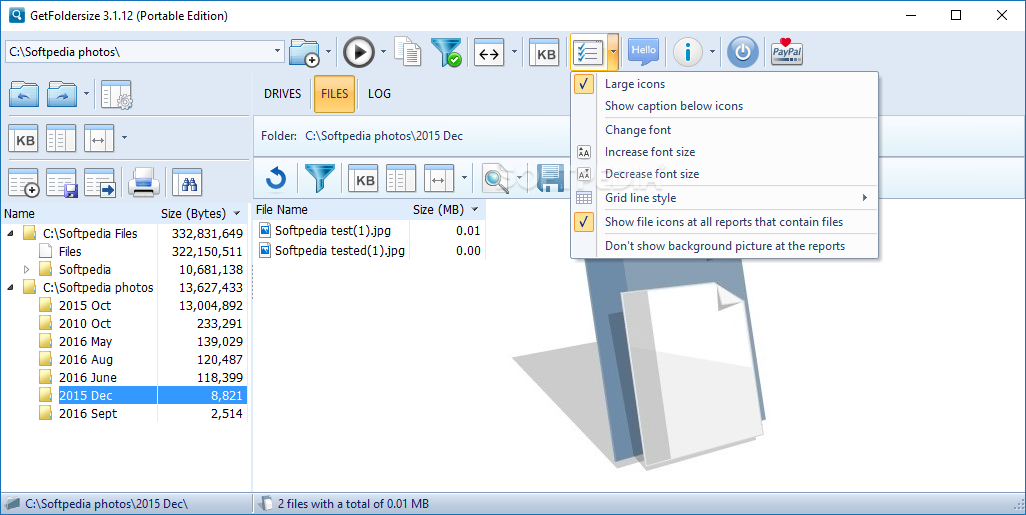Click the back folder navigation icon
1026x515 pixels.
click(24, 94)
